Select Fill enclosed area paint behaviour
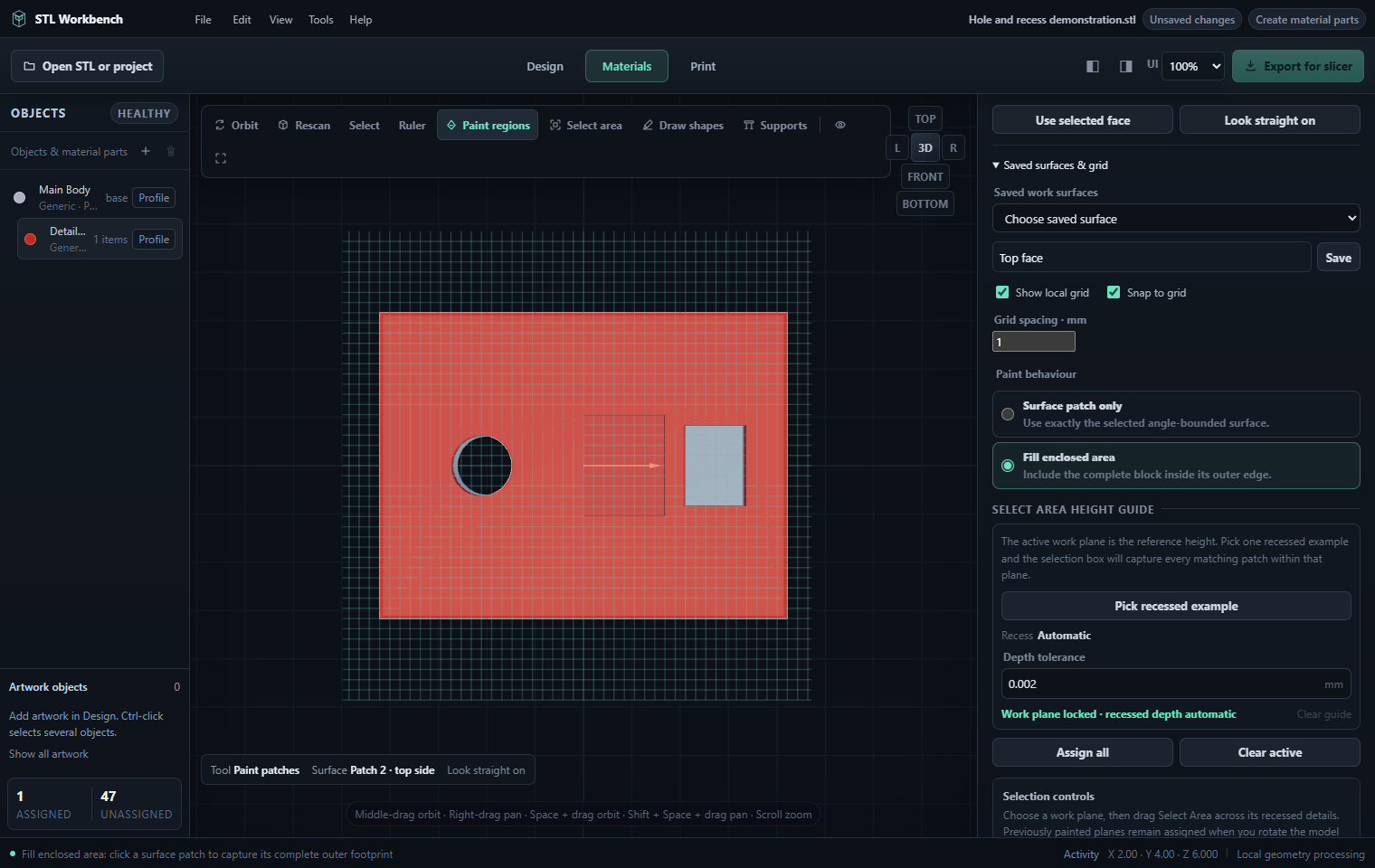 (x=1176, y=466)
